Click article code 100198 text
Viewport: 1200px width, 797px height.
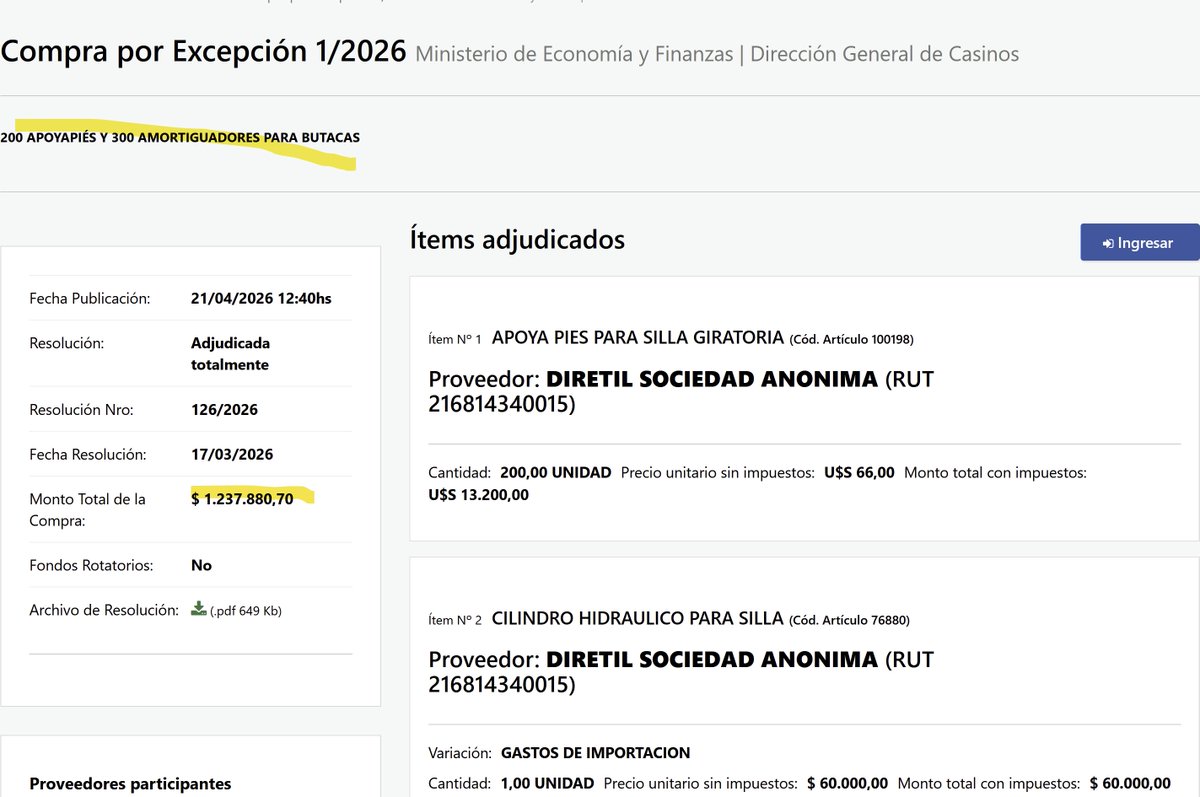coord(851,339)
